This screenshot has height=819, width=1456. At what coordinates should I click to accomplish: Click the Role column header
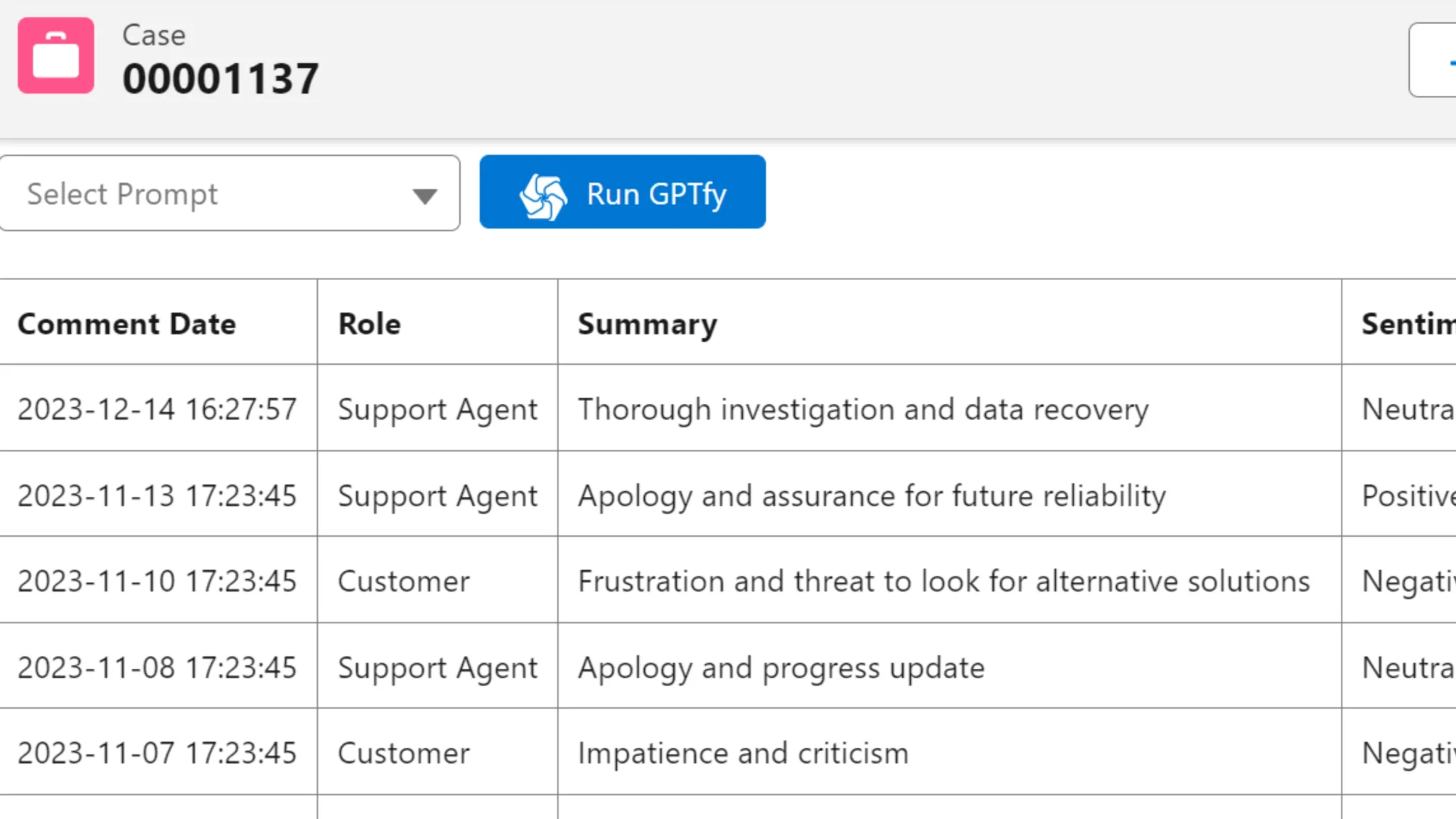[x=369, y=324]
